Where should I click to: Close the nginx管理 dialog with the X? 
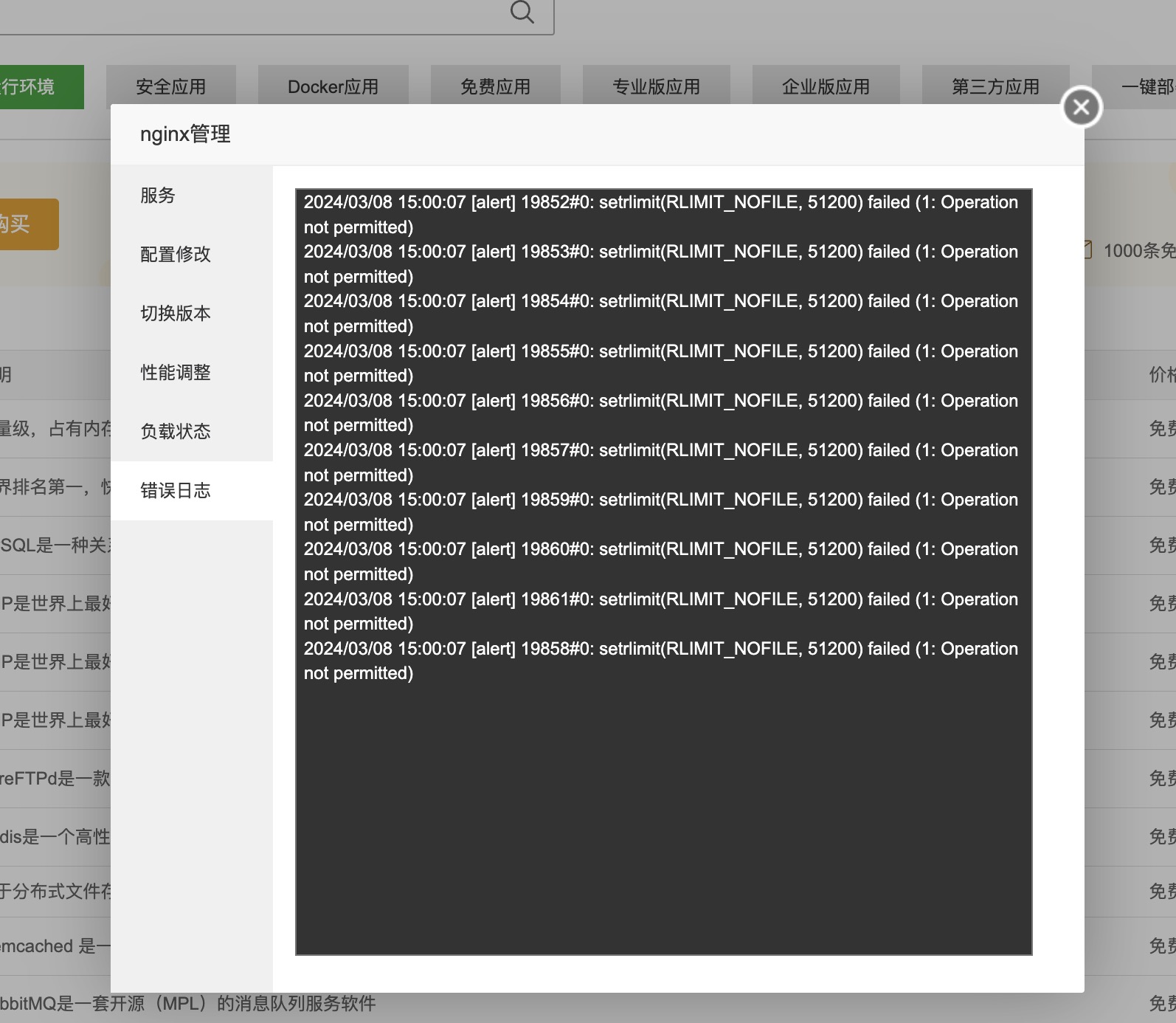1082,107
